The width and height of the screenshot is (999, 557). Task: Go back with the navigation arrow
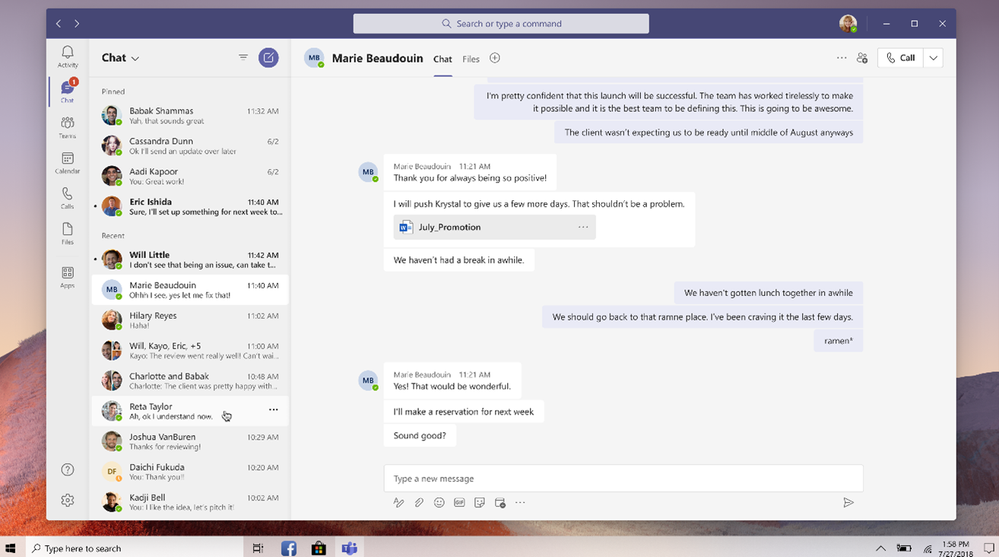(59, 24)
